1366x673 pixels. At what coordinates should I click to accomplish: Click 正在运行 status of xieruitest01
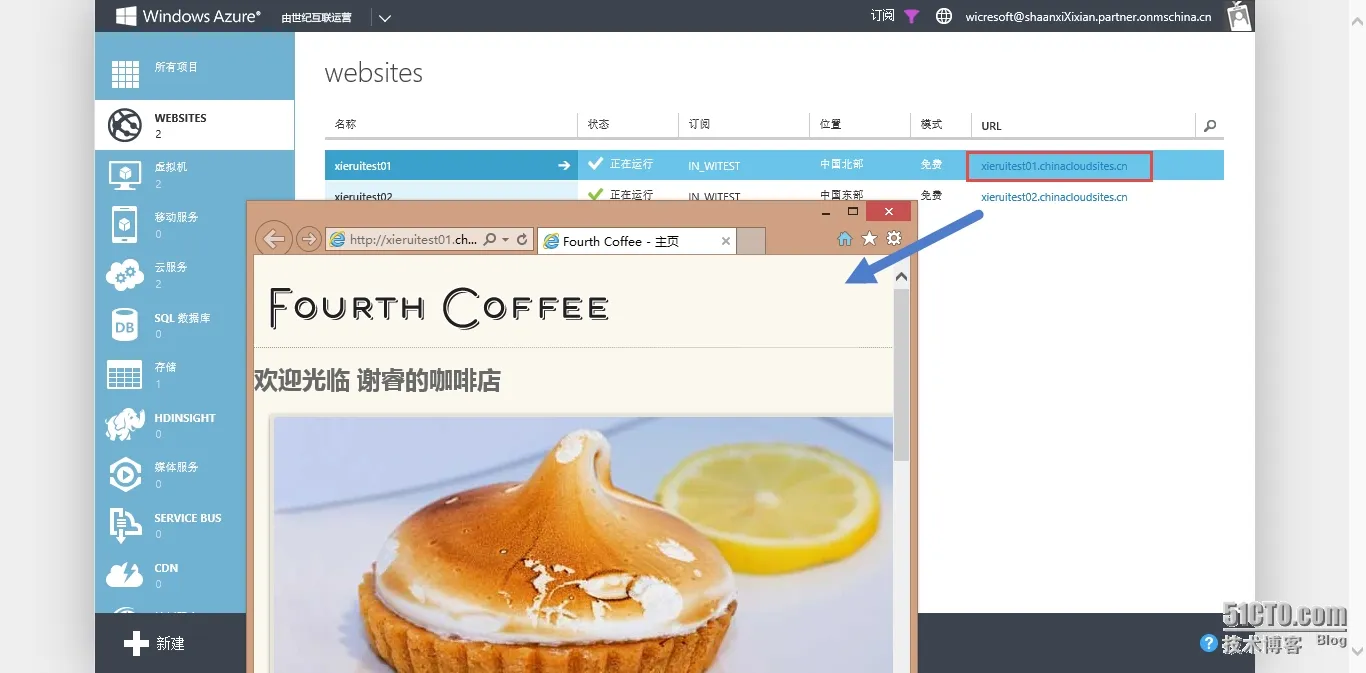631,165
